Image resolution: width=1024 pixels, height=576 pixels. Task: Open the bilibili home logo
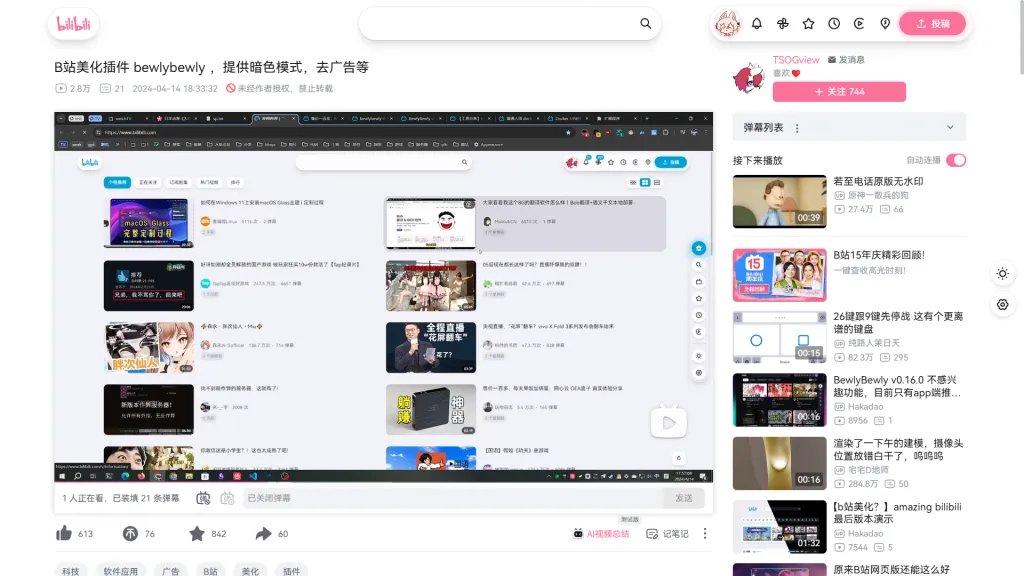[73, 24]
